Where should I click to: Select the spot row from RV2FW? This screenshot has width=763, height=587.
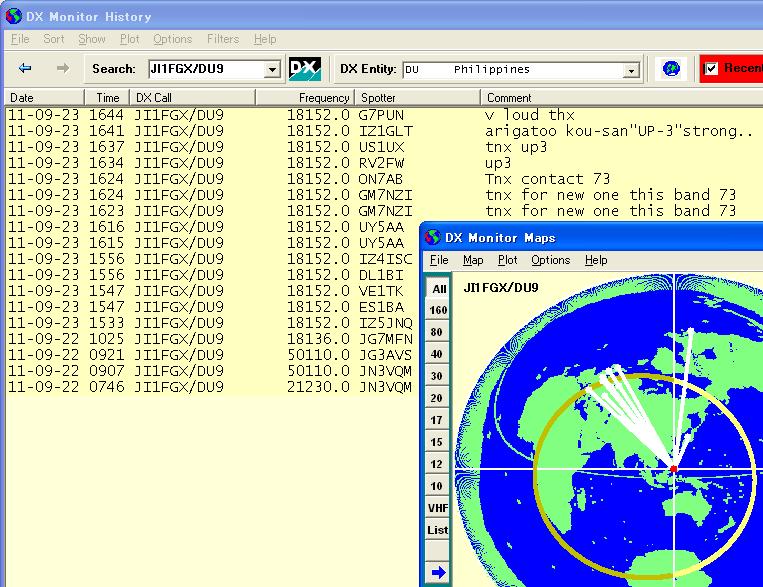(384, 163)
